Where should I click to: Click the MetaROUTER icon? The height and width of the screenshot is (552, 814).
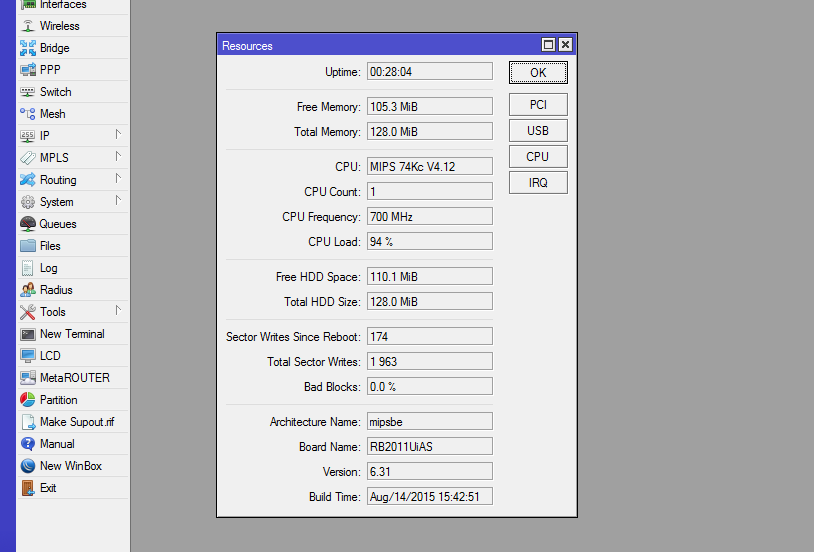tap(28, 378)
